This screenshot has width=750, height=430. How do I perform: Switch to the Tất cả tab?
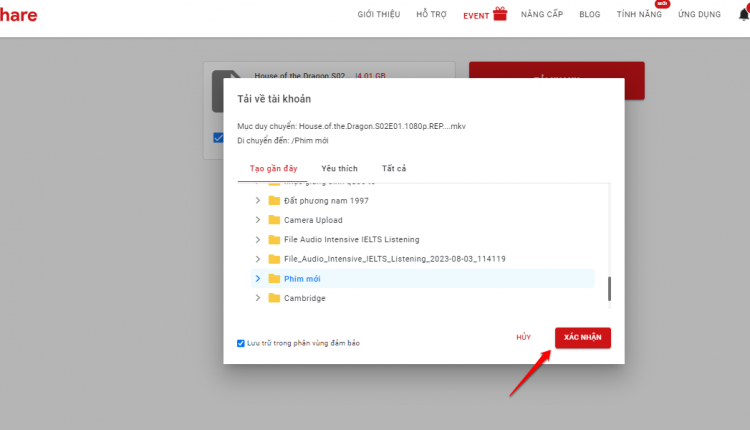coord(394,168)
